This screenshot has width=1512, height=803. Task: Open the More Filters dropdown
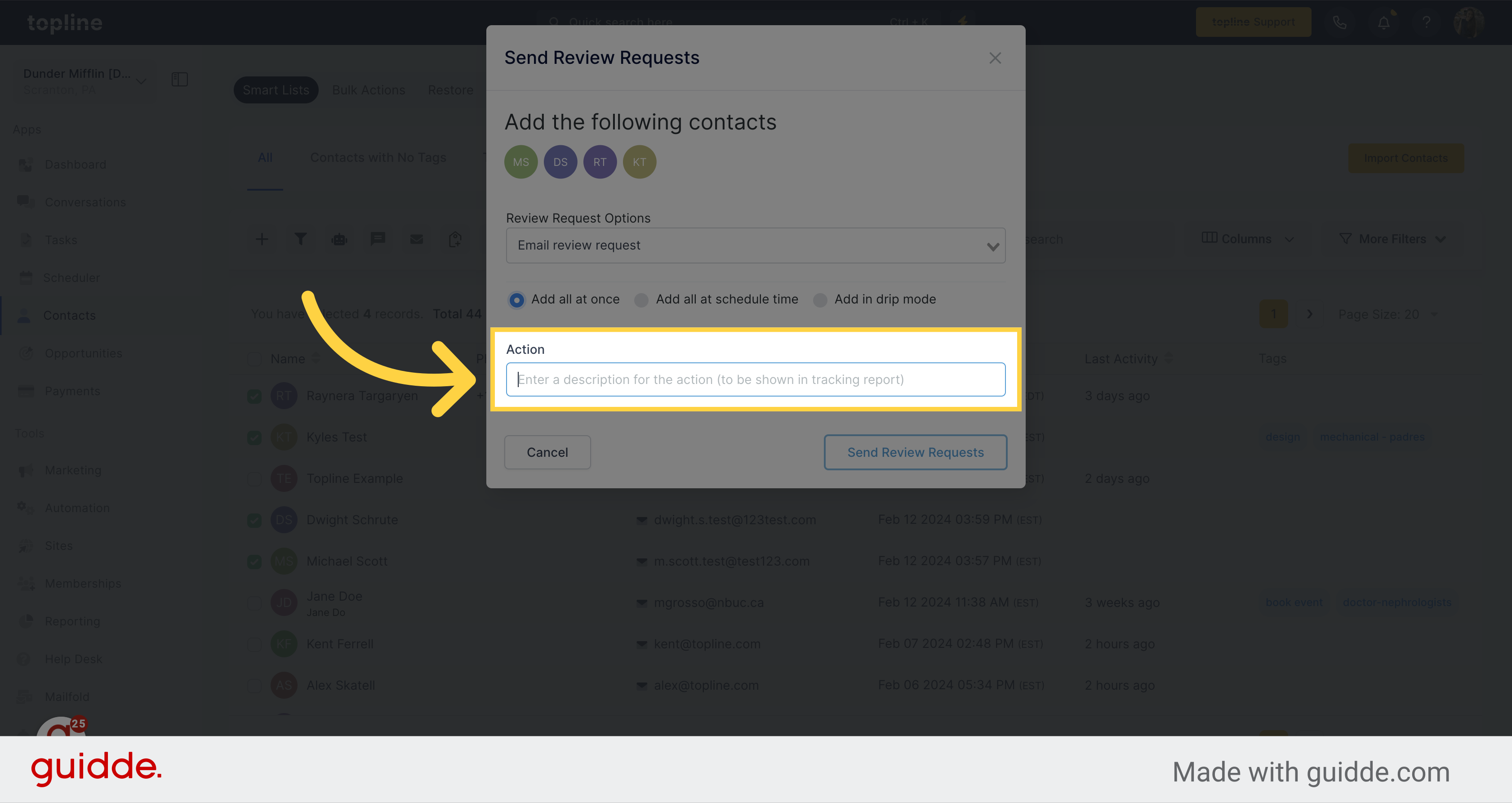point(1392,239)
